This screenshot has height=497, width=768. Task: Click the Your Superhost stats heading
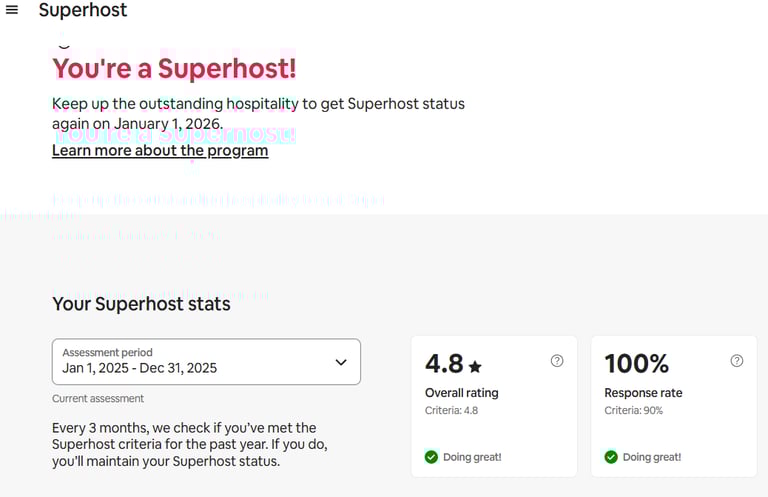click(141, 303)
